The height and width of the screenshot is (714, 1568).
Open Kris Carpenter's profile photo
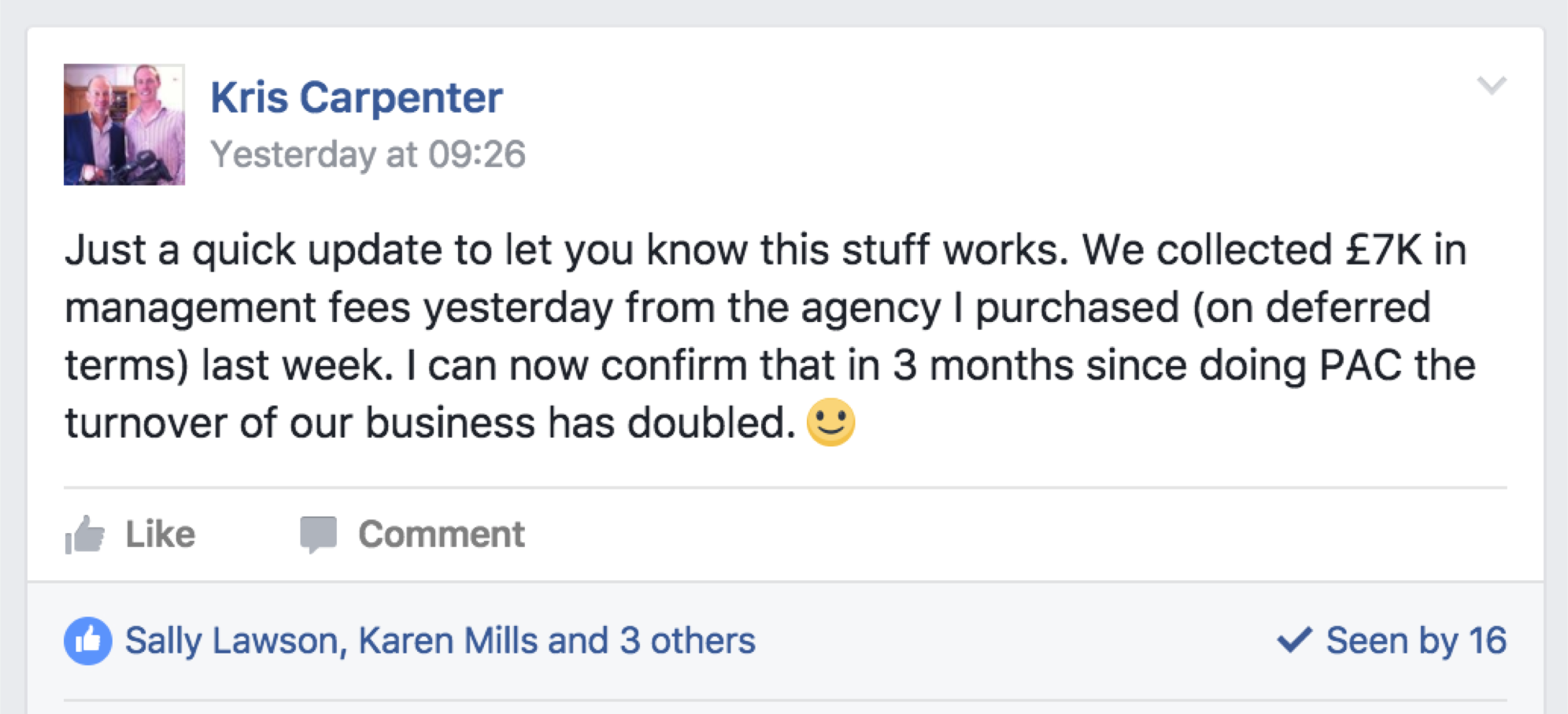click(x=124, y=124)
